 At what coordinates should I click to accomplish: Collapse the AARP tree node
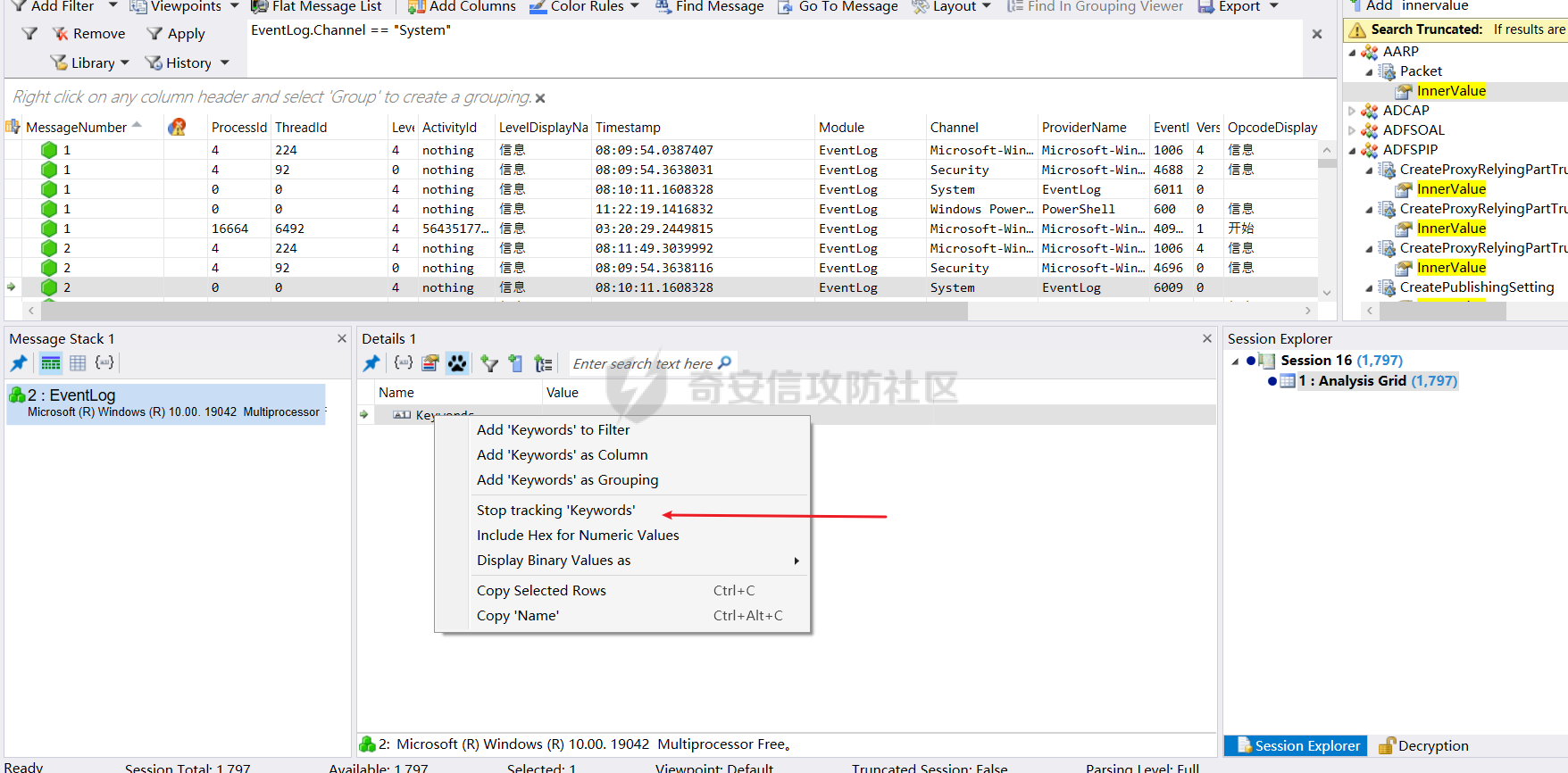1352,53
